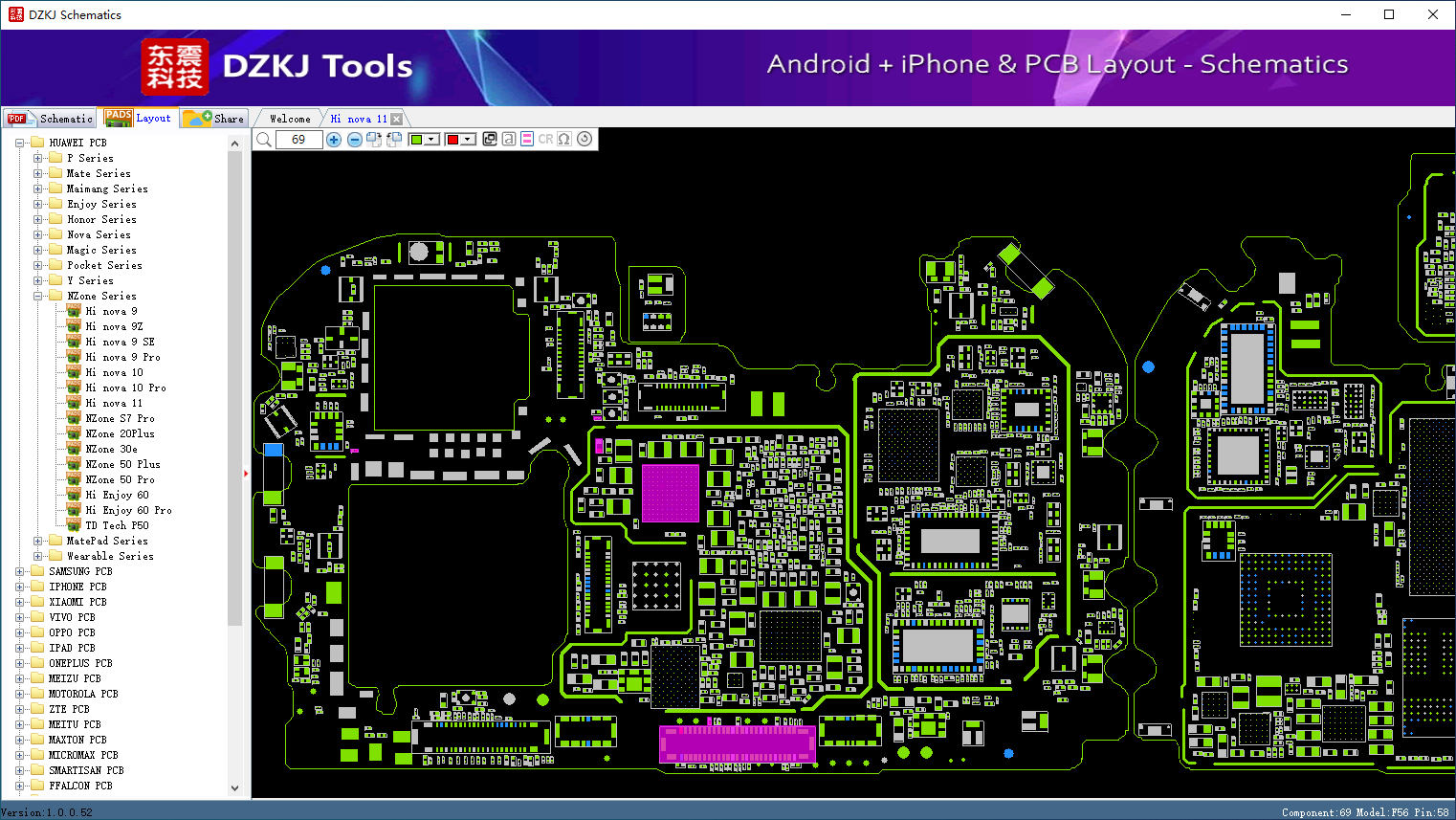Expand the Maimang Series folder
This screenshot has height=820, width=1456.
tap(37, 188)
